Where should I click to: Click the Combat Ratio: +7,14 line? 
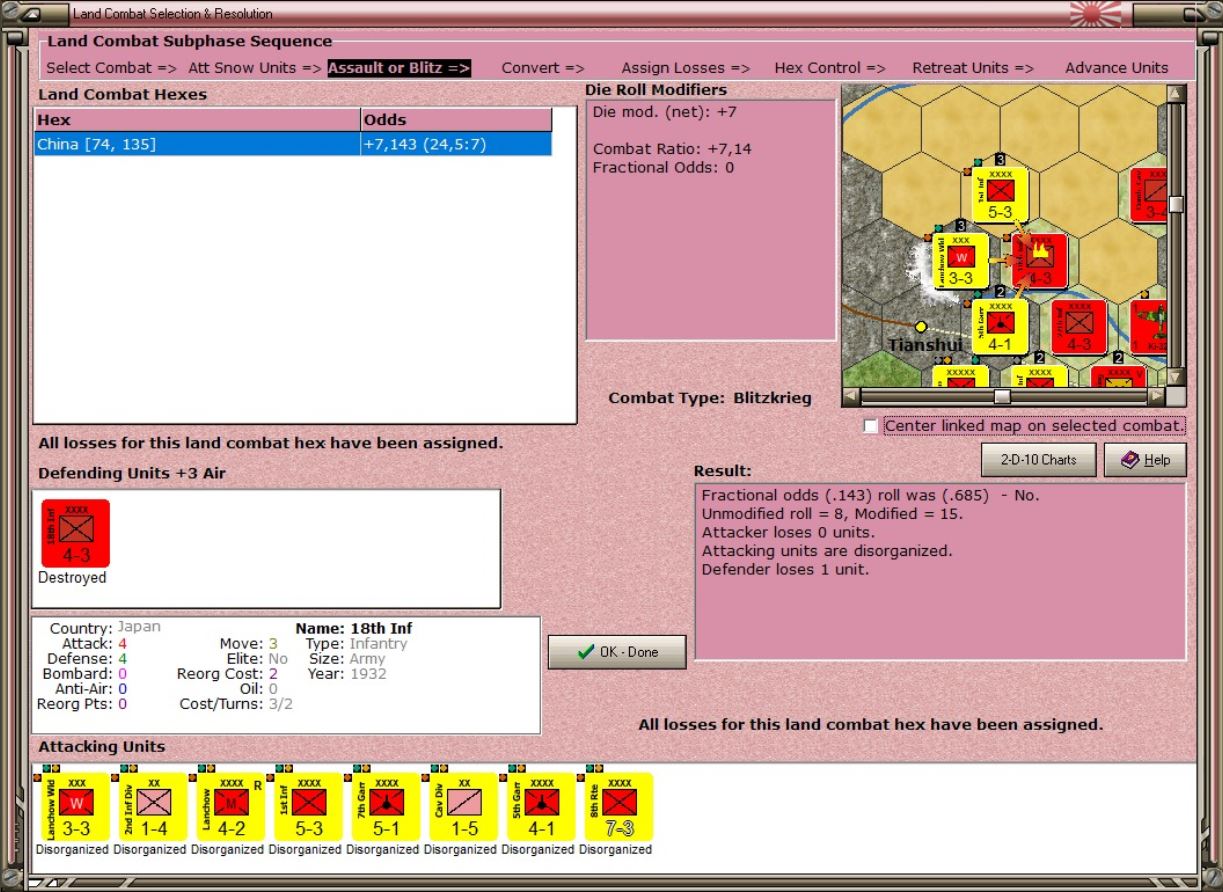(672, 149)
